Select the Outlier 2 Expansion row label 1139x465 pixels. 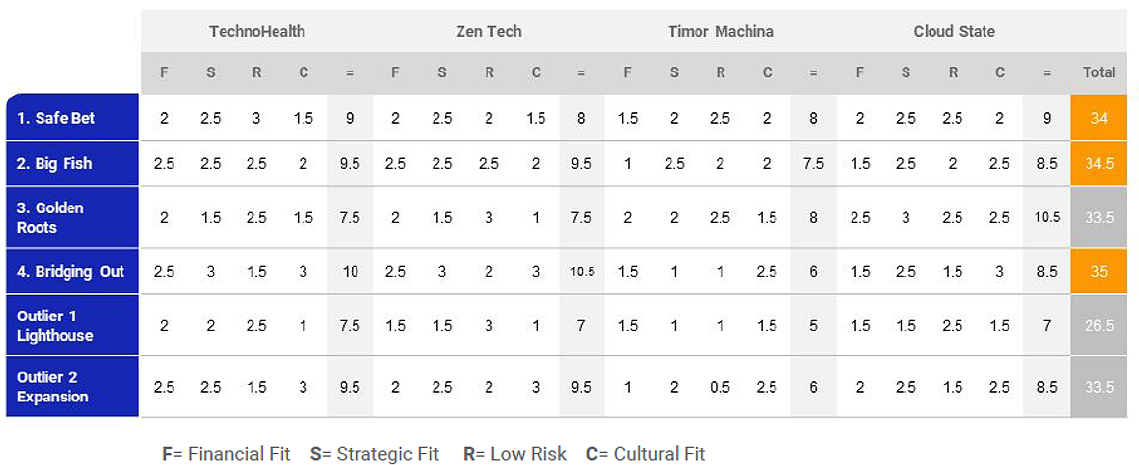73,387
